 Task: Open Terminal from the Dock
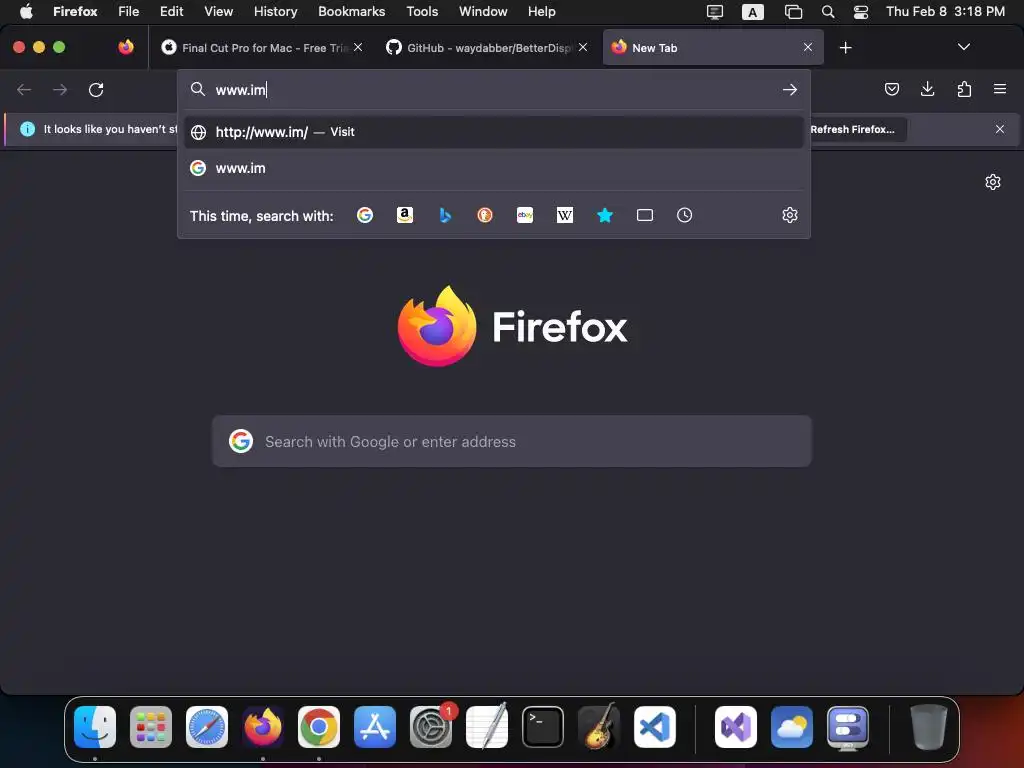543,726
